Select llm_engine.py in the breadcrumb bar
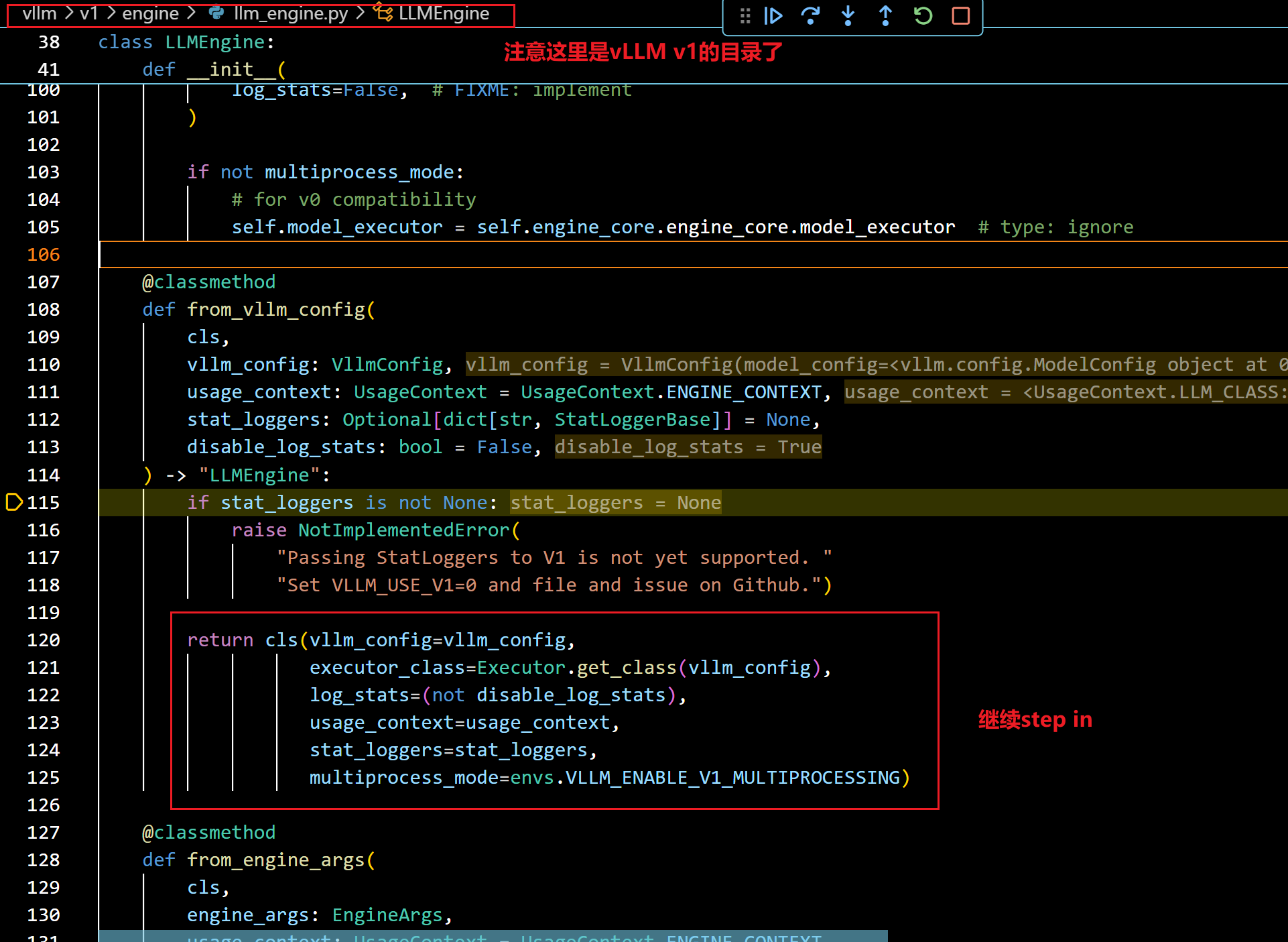Image resolution: width=1288 pixels, height=942 pixels. 291,13
